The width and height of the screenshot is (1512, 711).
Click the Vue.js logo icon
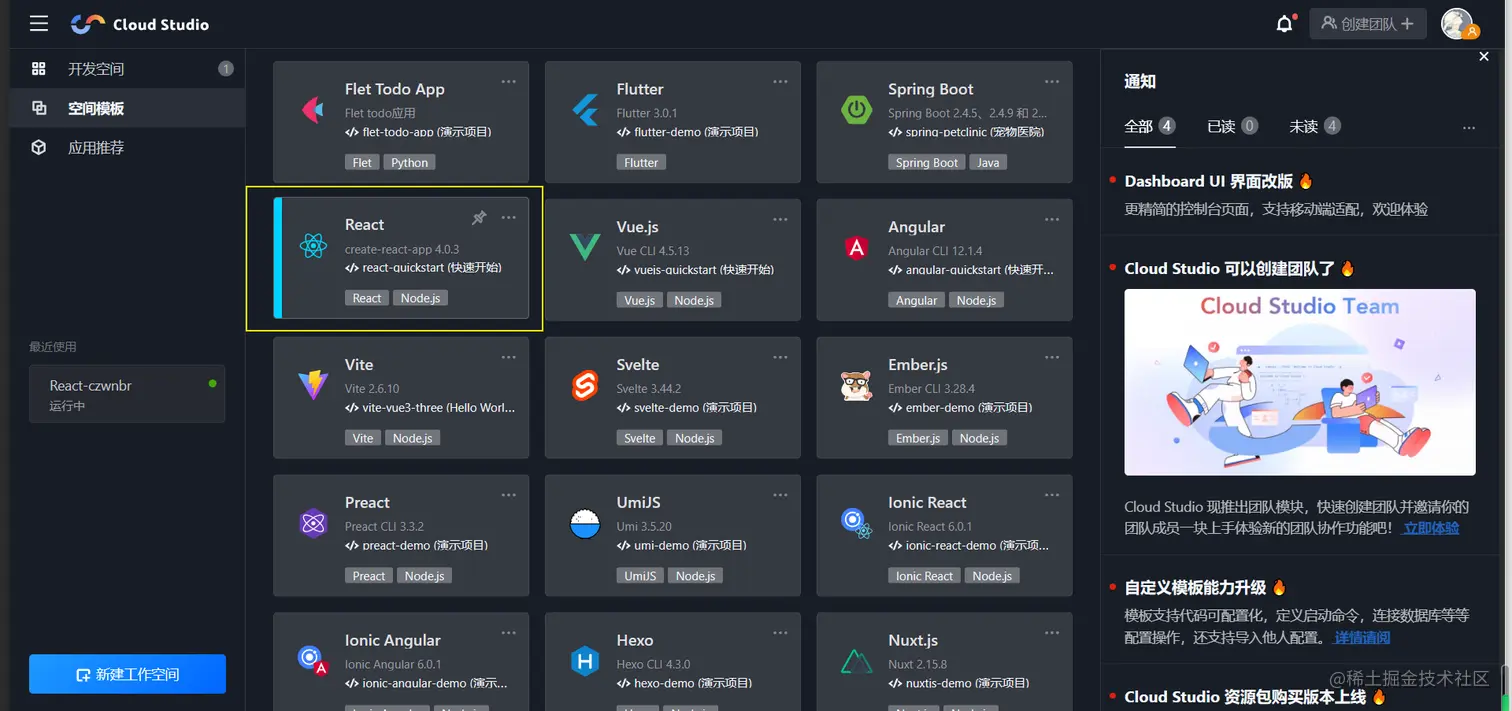tap(584, 247)
